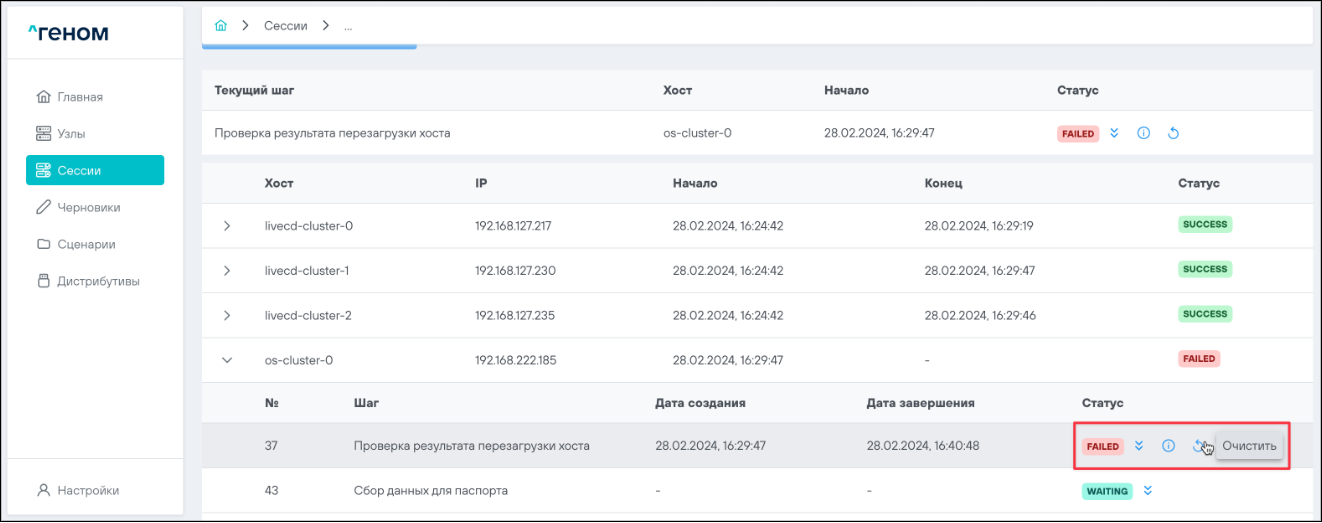Collapse the os-cluster-0 host row
The image size is (1322, 523).
(227, 360)
